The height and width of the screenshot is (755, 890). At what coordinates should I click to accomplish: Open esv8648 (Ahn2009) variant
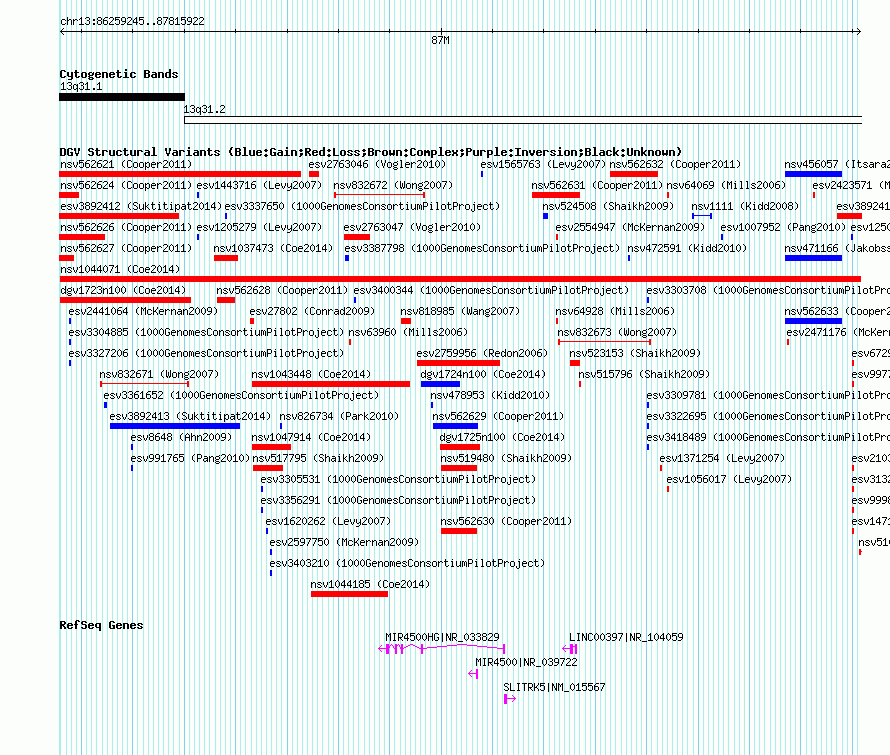[181, 438]
